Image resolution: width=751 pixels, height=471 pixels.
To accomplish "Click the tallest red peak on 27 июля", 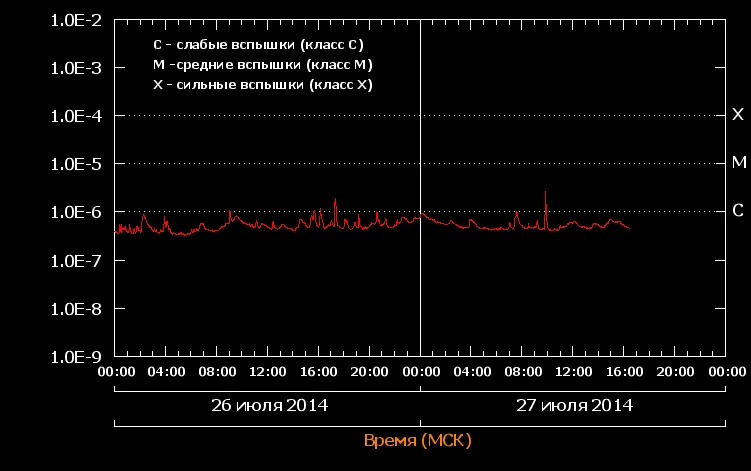I will (x=545, y=192).
